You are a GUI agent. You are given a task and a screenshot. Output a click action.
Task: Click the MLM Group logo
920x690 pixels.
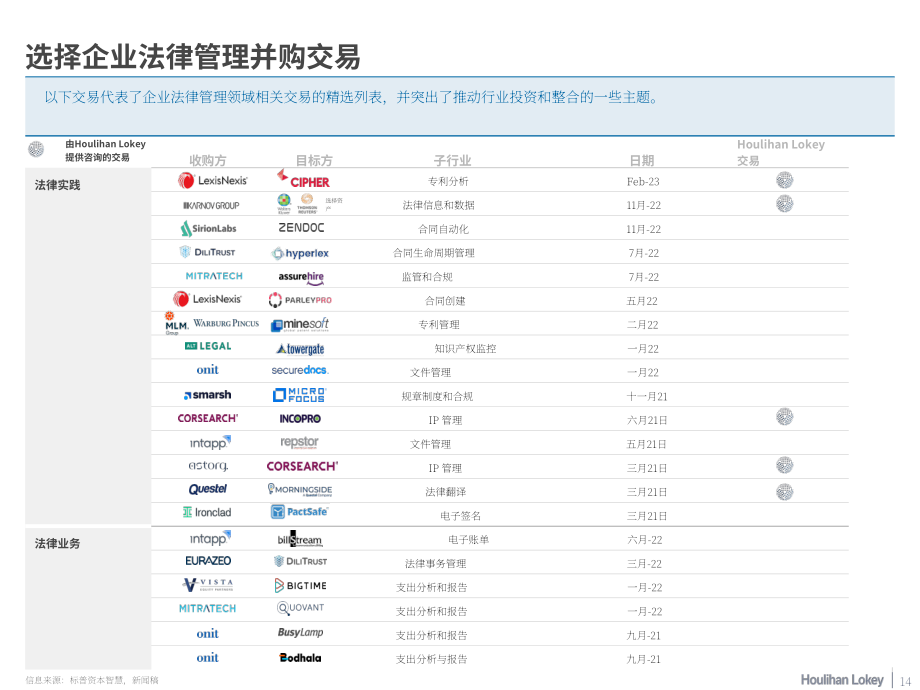click(176, 323)
